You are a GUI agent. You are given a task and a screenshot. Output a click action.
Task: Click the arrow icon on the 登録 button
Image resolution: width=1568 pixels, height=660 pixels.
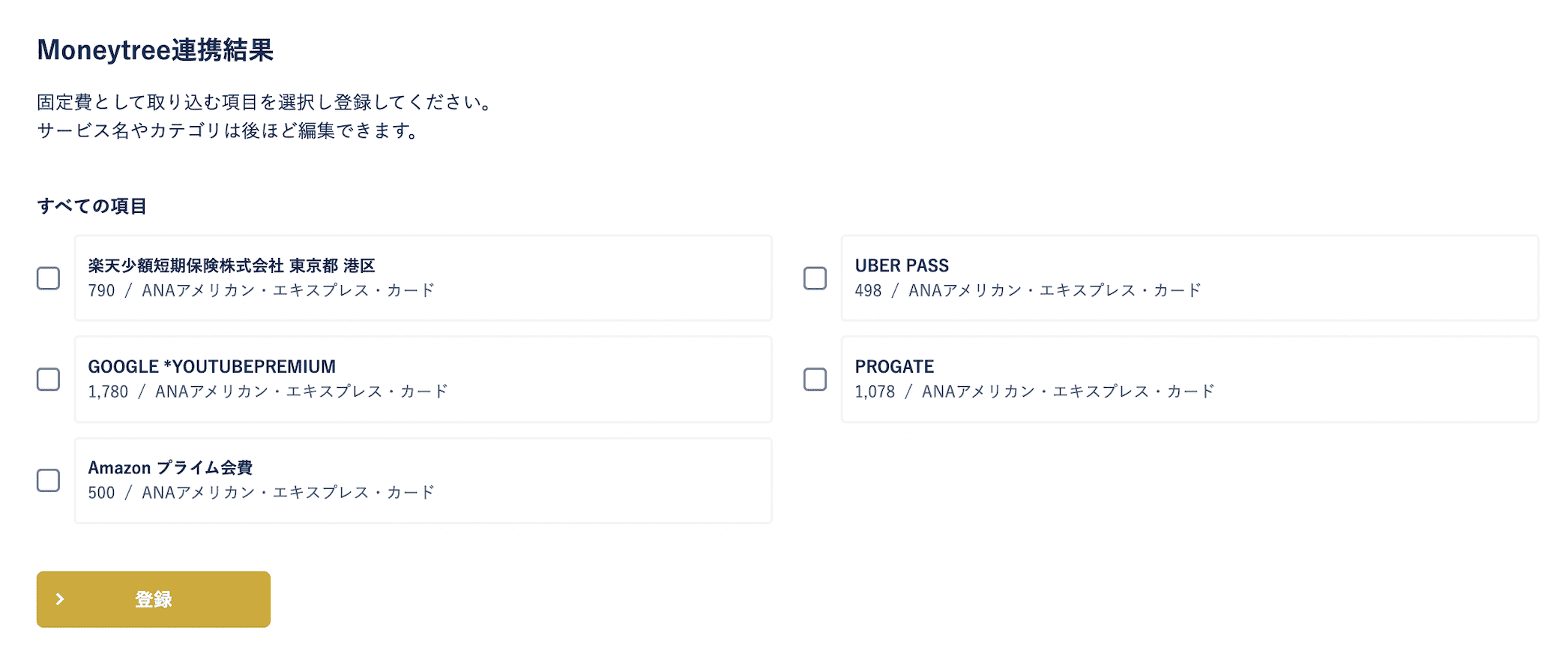[61, 599]
